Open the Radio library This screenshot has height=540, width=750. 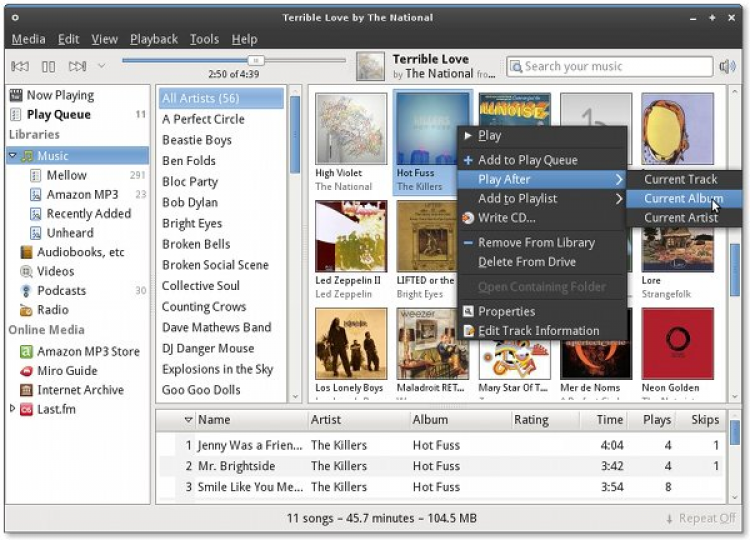click(x=52, y=310)
